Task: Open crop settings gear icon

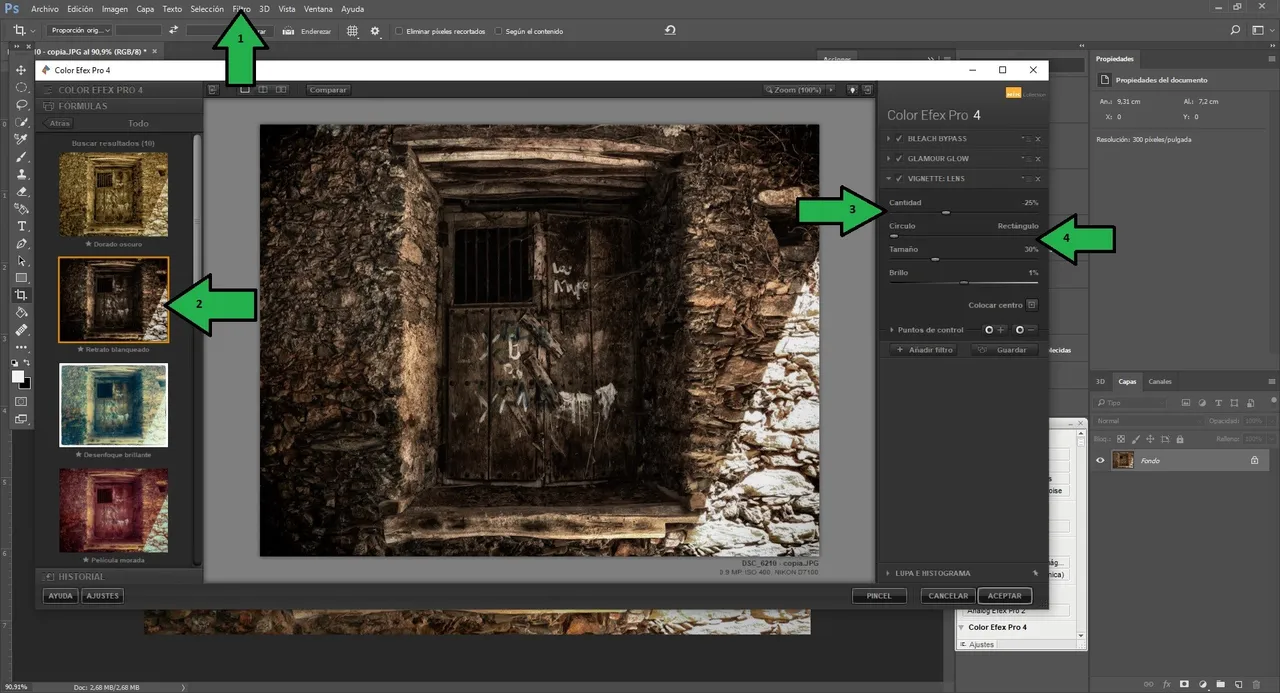Action: (x=375, y=31)
